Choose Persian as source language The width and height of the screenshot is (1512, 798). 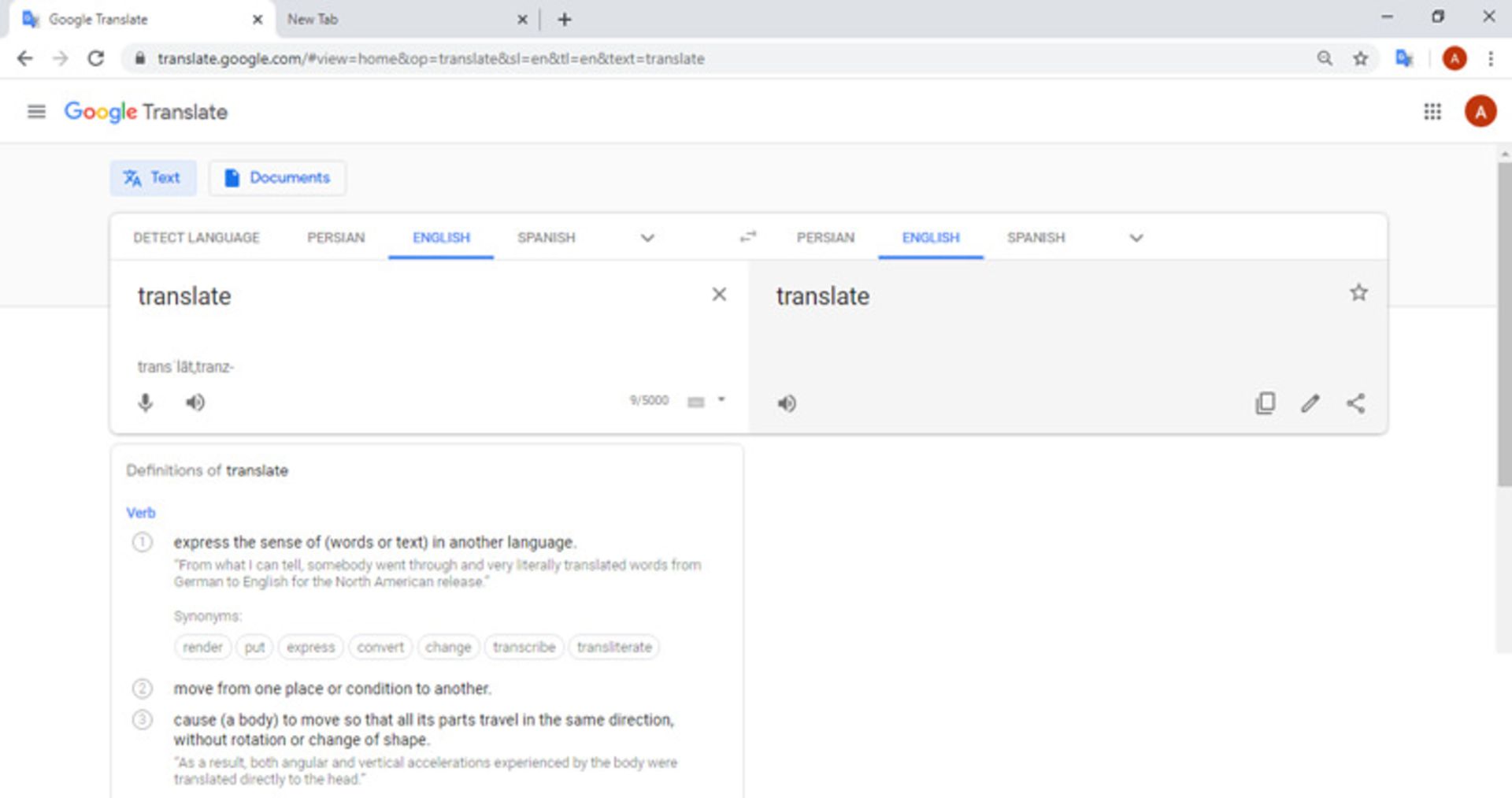tap(336, 238)
